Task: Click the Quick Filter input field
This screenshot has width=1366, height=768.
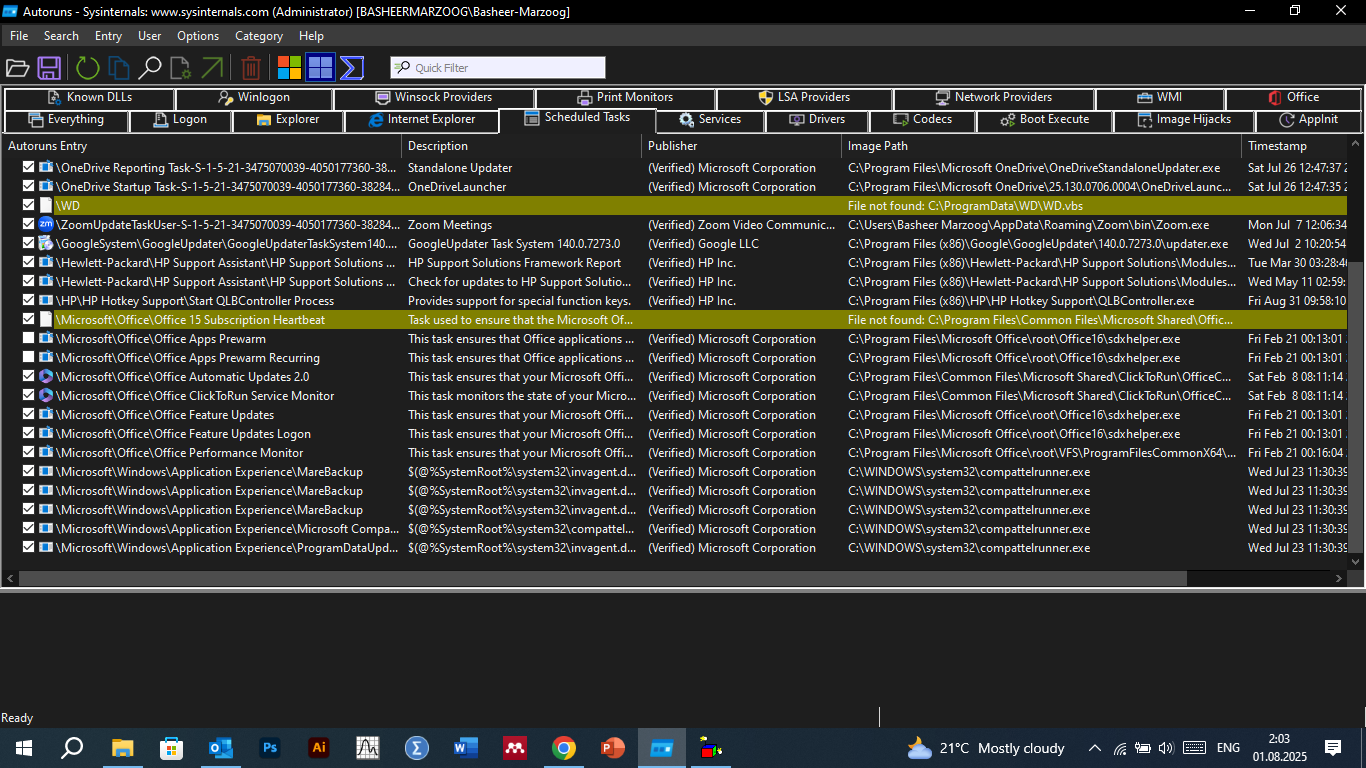Action: tap(498, 68)
